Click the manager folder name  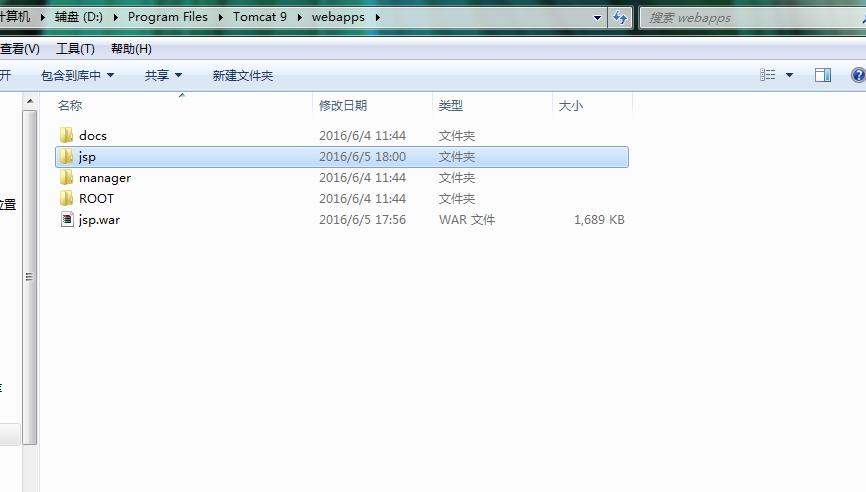click(x=105, y=178)
